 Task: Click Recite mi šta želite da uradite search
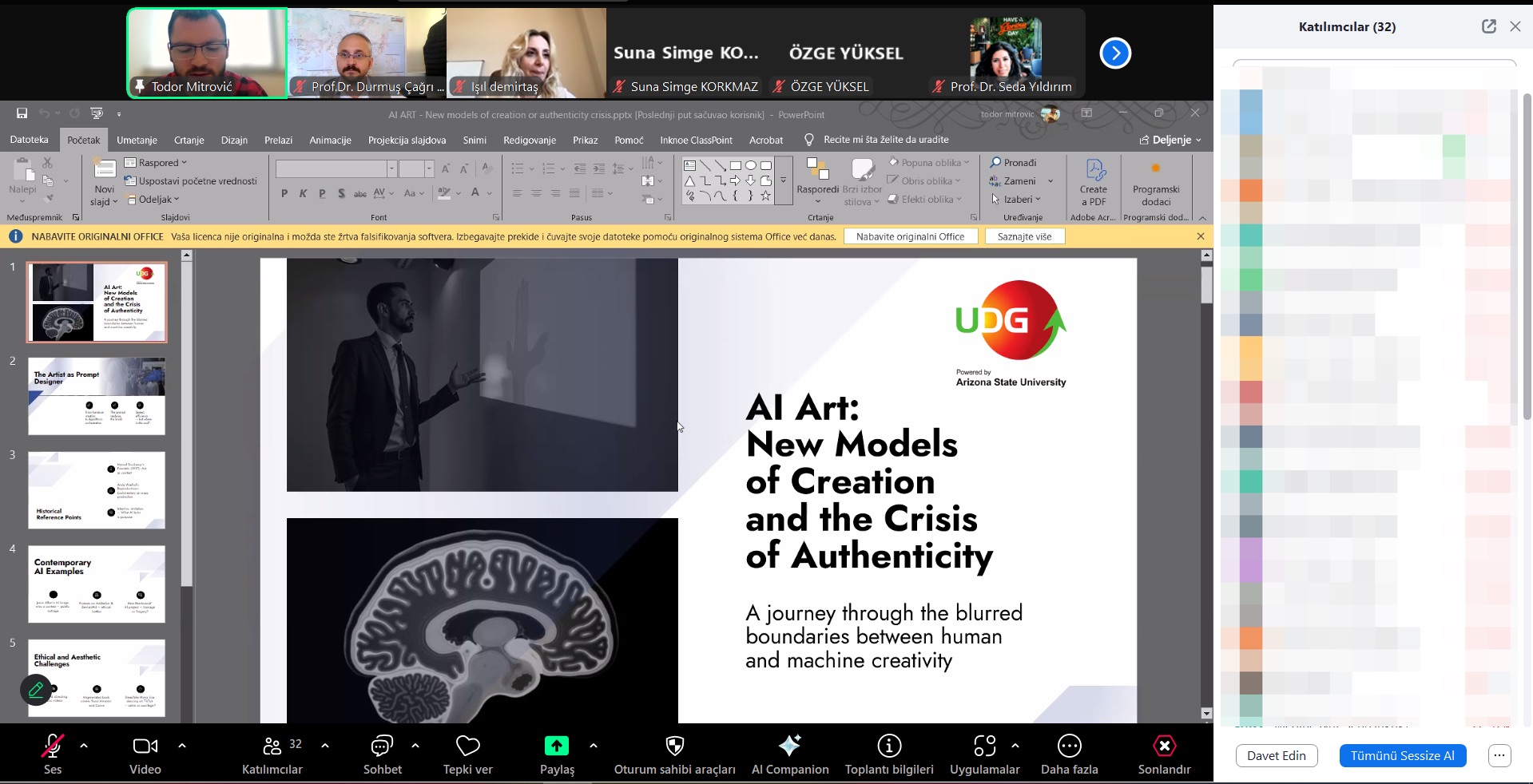[886, 140]
